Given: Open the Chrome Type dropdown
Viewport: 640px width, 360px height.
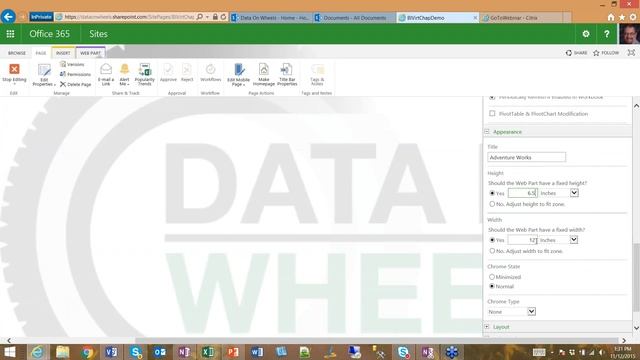Looking at the screenshot, I should (531, 311).
